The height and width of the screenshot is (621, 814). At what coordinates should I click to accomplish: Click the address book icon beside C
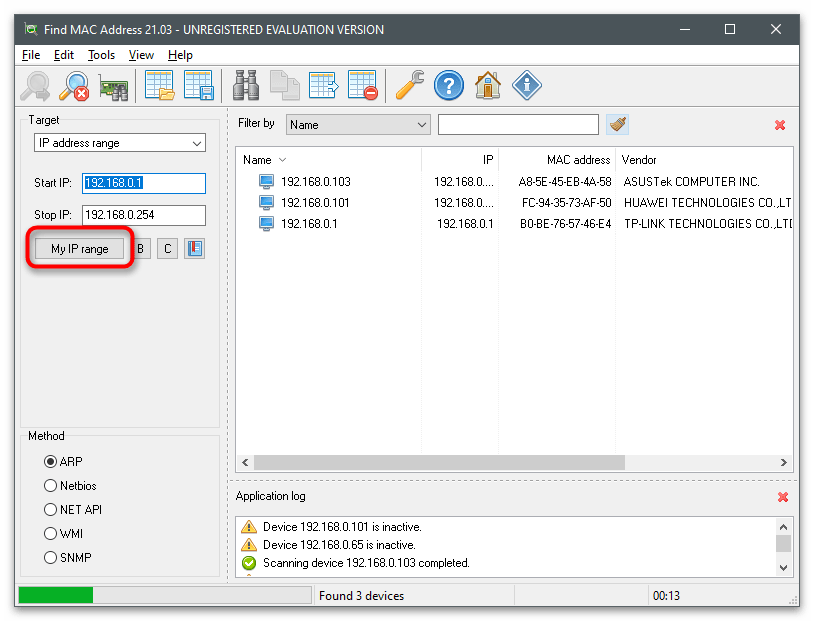[195, 249]
